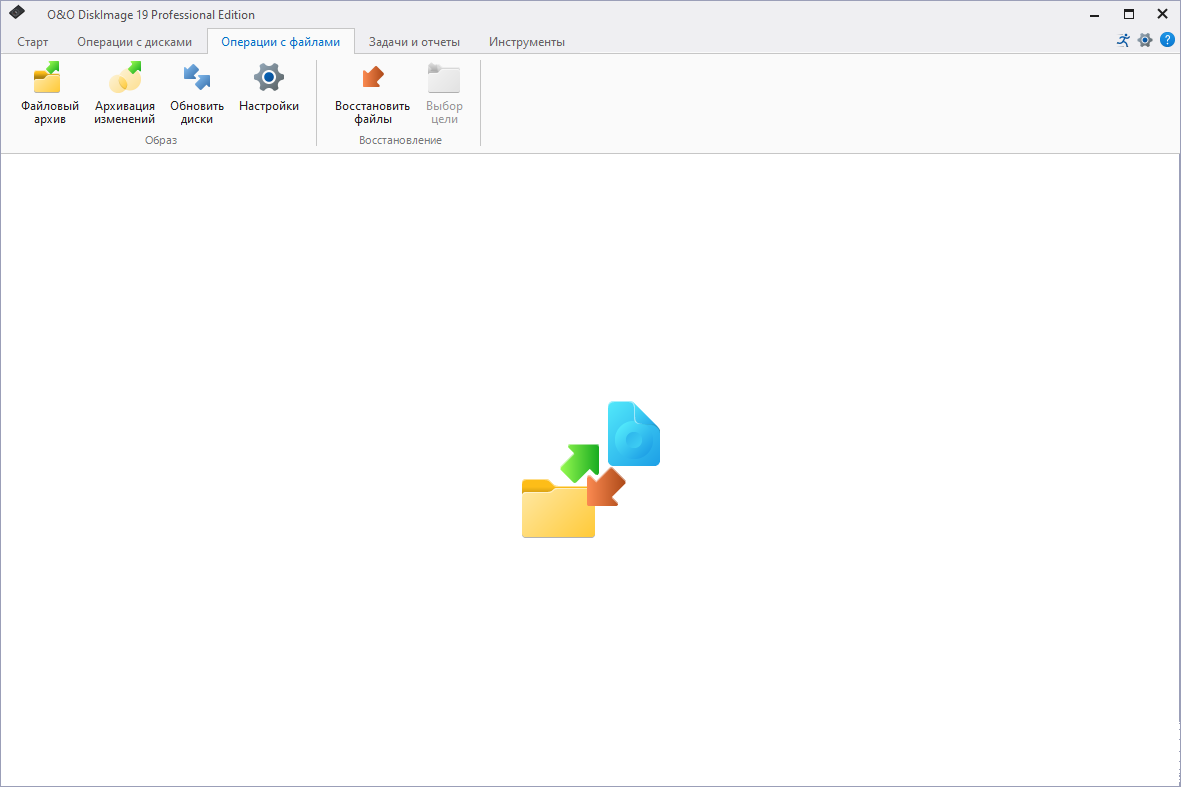The height and width of the screenshot is (787, 1181).
Task: Go to Задачи и отчеты tab
Action: point(414,42)
